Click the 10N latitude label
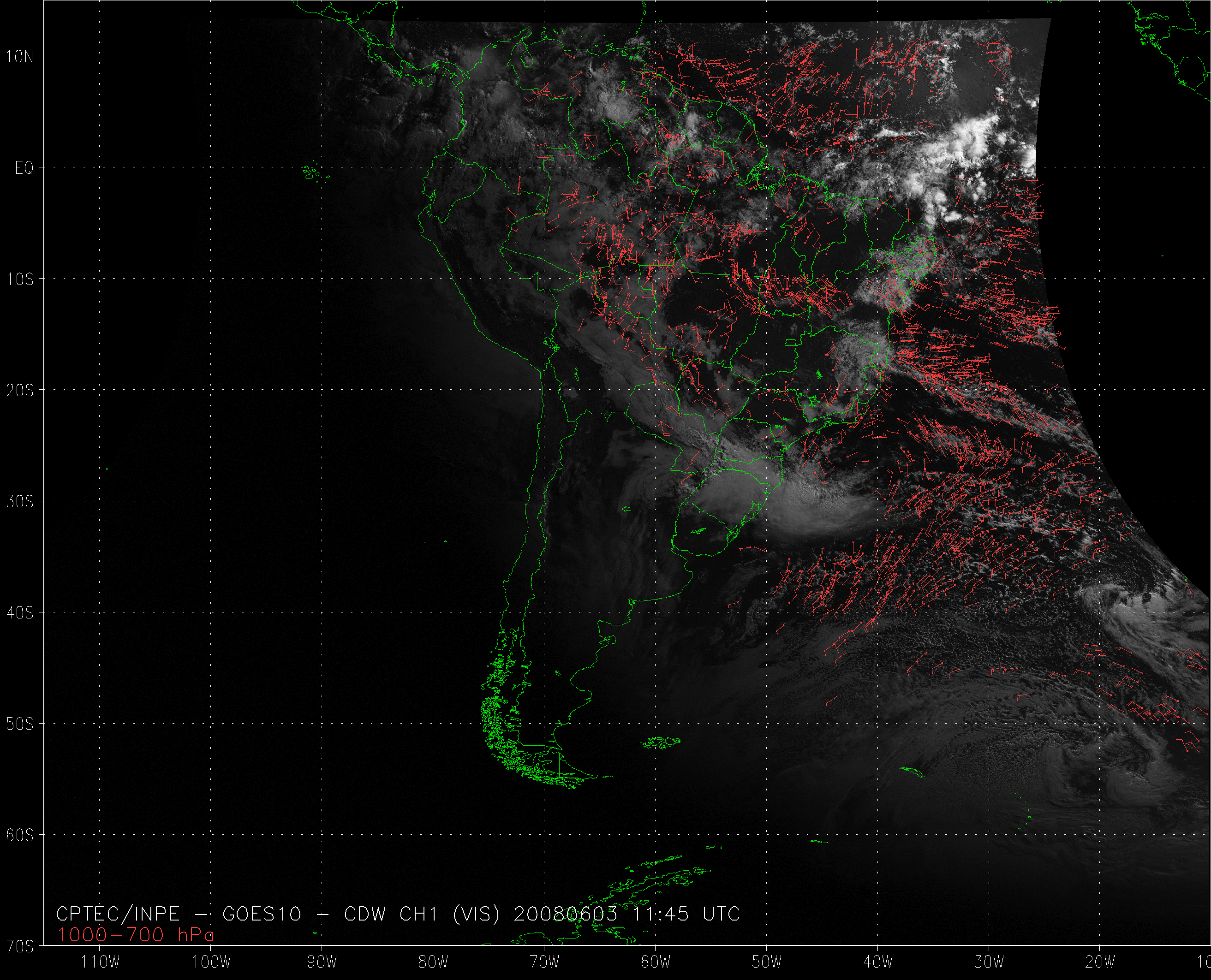The height and width of the screenshot is (980, 1211). pos(20,56)
